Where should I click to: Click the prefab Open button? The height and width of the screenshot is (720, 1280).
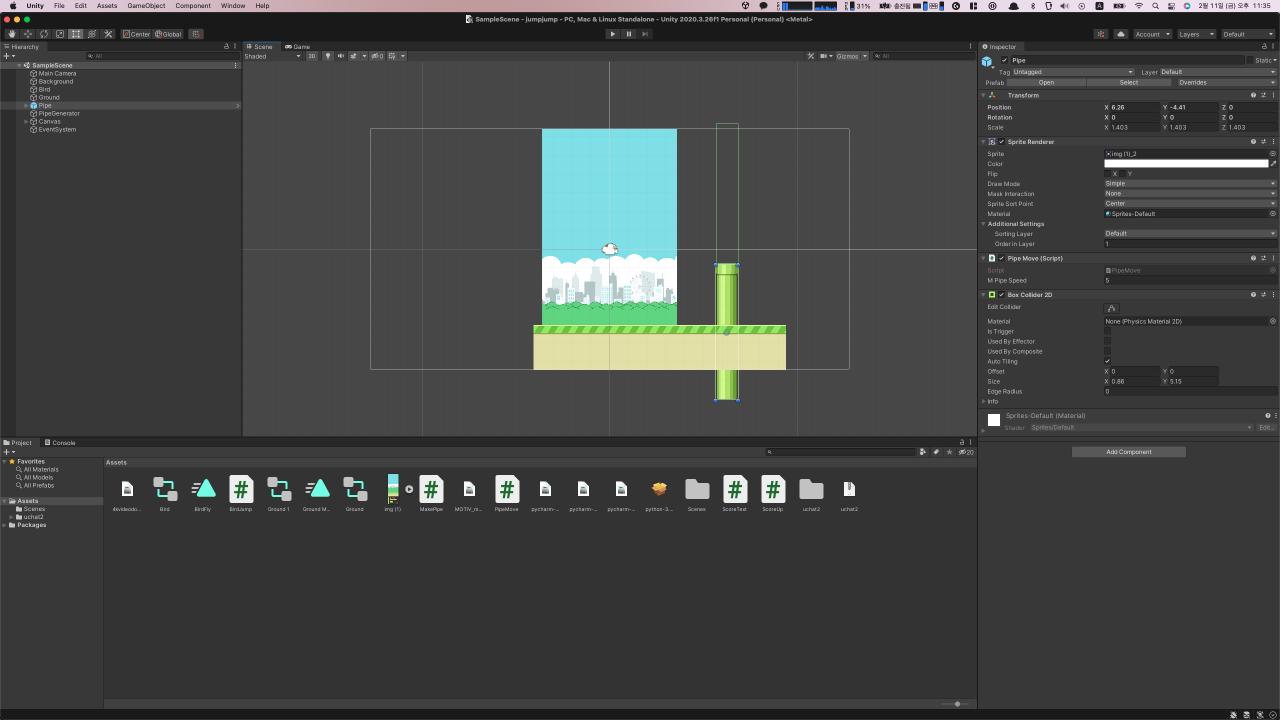tap(1046, 82)
